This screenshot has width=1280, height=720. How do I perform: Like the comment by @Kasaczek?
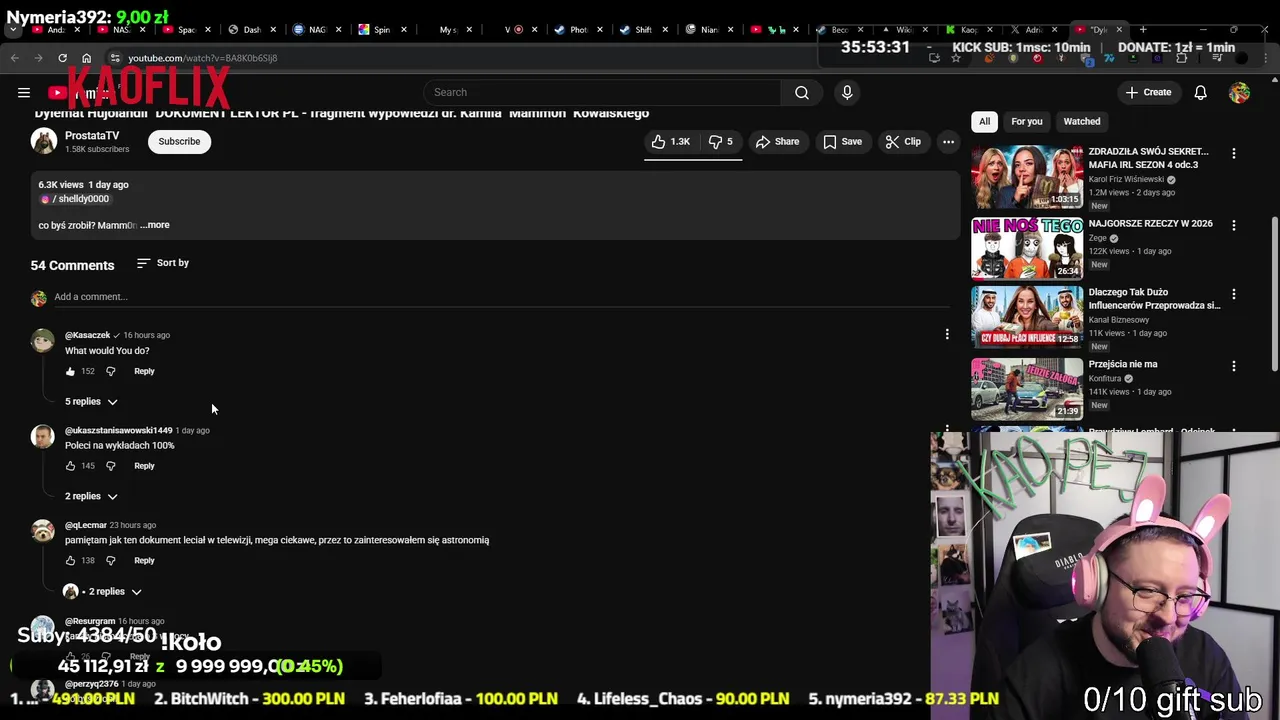tap(70, 371)
